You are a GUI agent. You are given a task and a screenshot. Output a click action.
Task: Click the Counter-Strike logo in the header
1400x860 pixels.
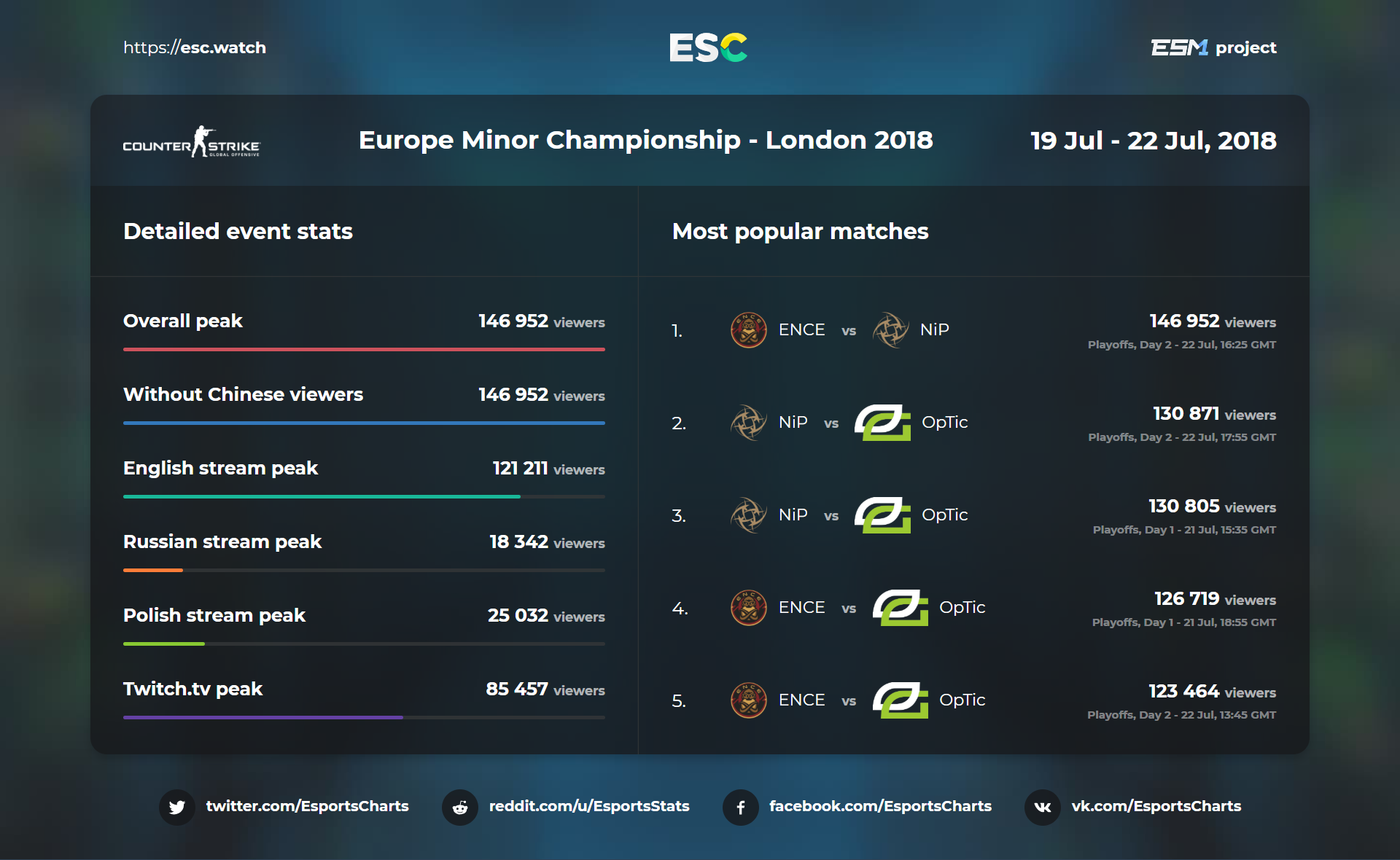tap(191, 141)
